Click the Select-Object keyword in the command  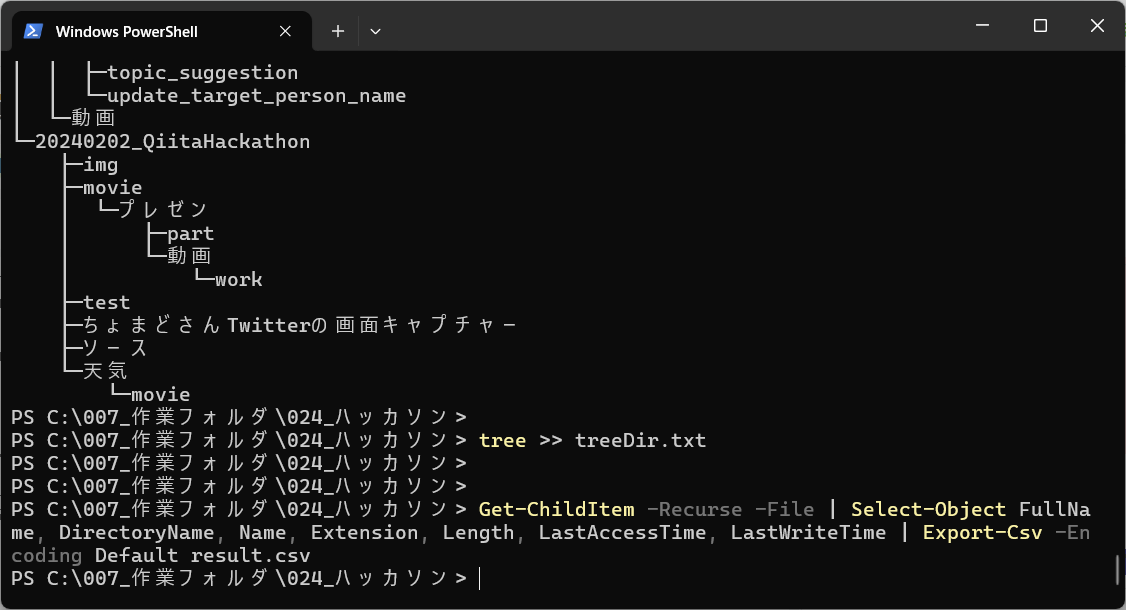[928, 509]
